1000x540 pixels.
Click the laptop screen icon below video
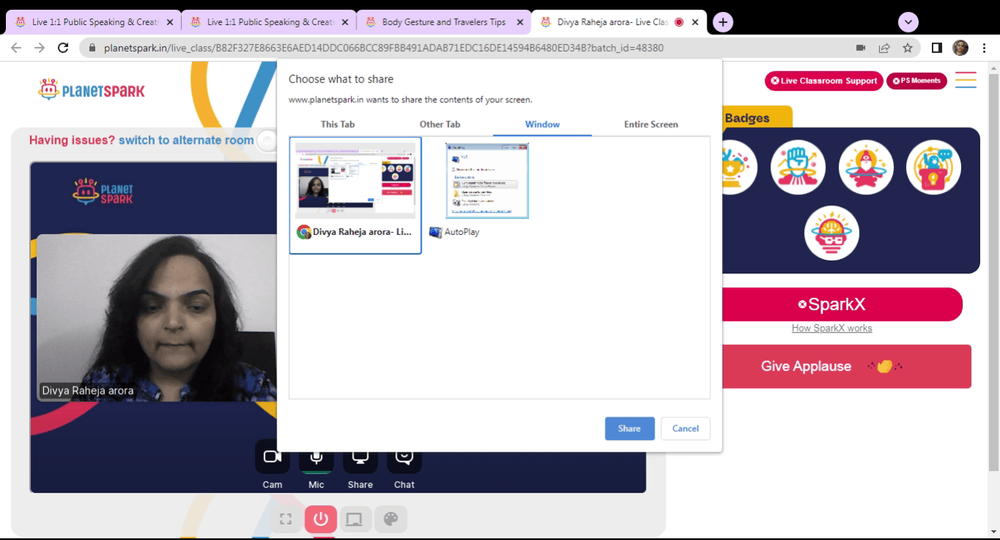click(x=354, y=519)
